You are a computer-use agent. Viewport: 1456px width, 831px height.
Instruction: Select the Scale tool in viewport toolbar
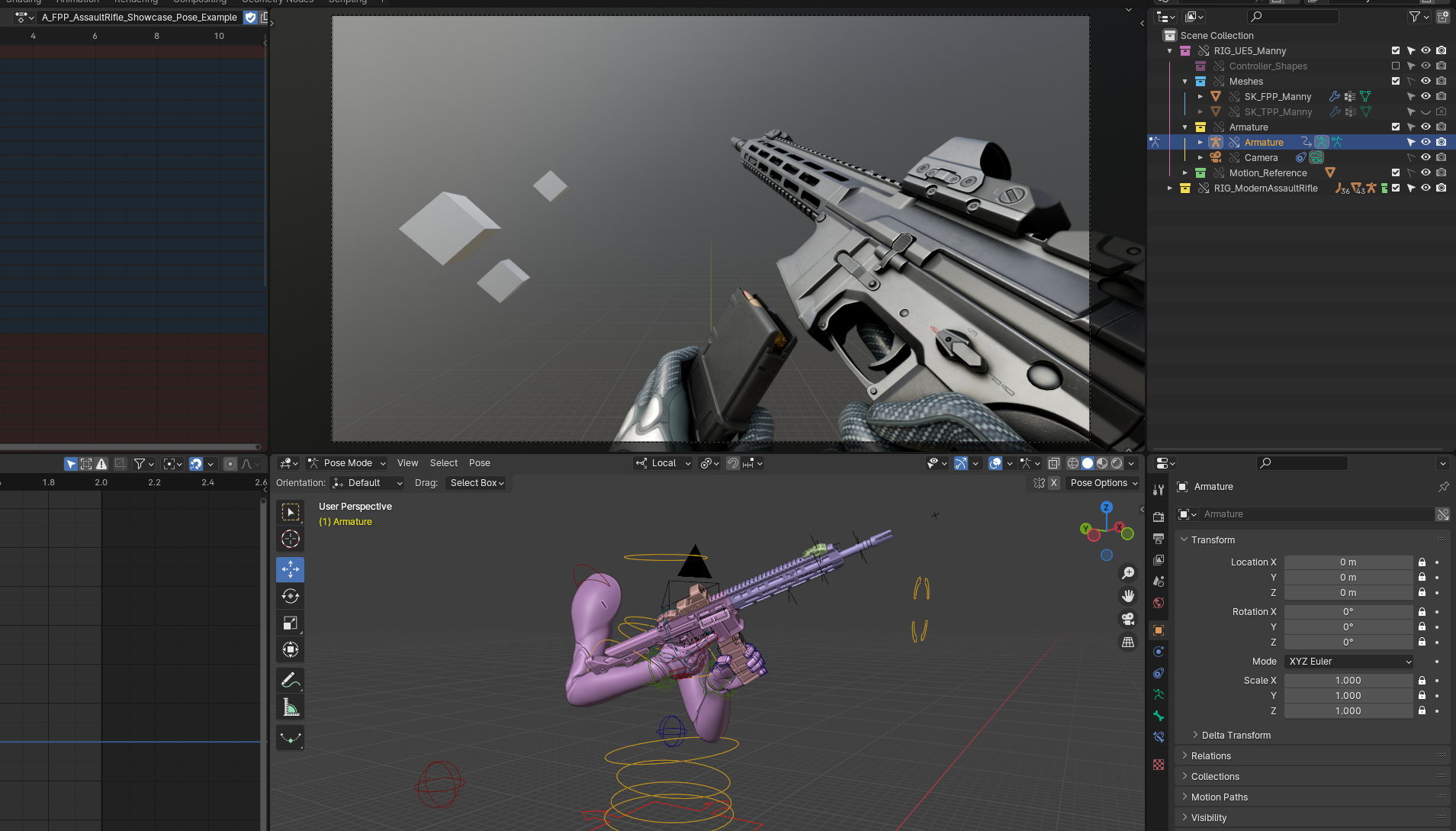click(x=290, y=623)
